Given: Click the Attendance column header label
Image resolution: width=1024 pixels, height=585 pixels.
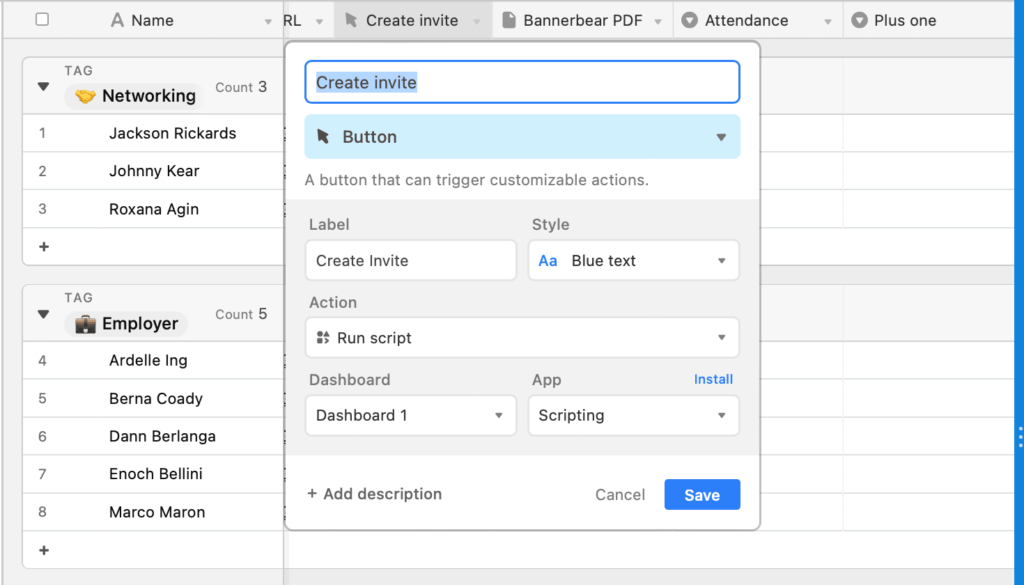Looking at the screenshot, I should pos(746,20).
